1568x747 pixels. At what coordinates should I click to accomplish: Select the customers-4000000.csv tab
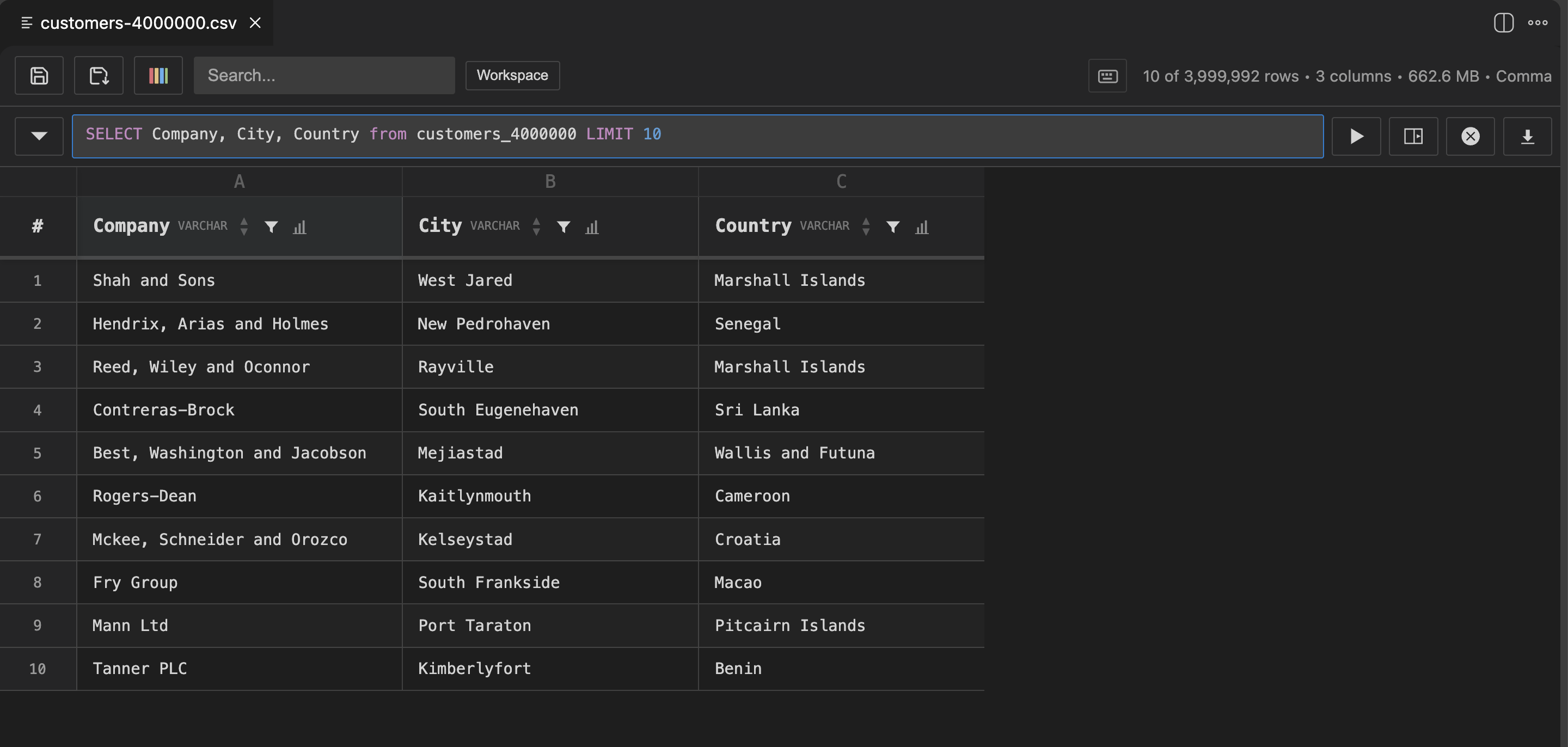[x=138, y=22]
